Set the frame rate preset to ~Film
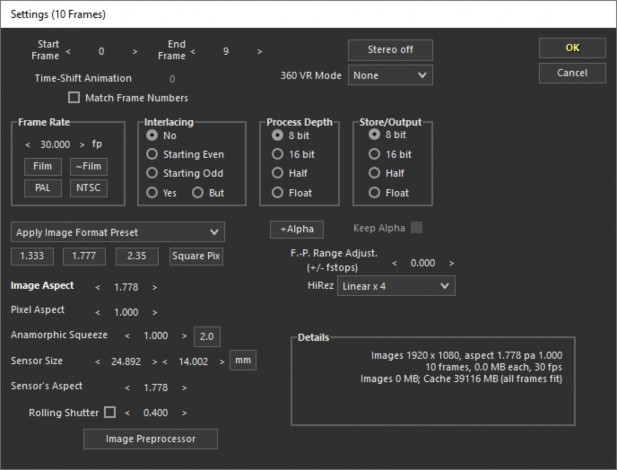This screenshot has width=617, height=470. tap(89, 167)
